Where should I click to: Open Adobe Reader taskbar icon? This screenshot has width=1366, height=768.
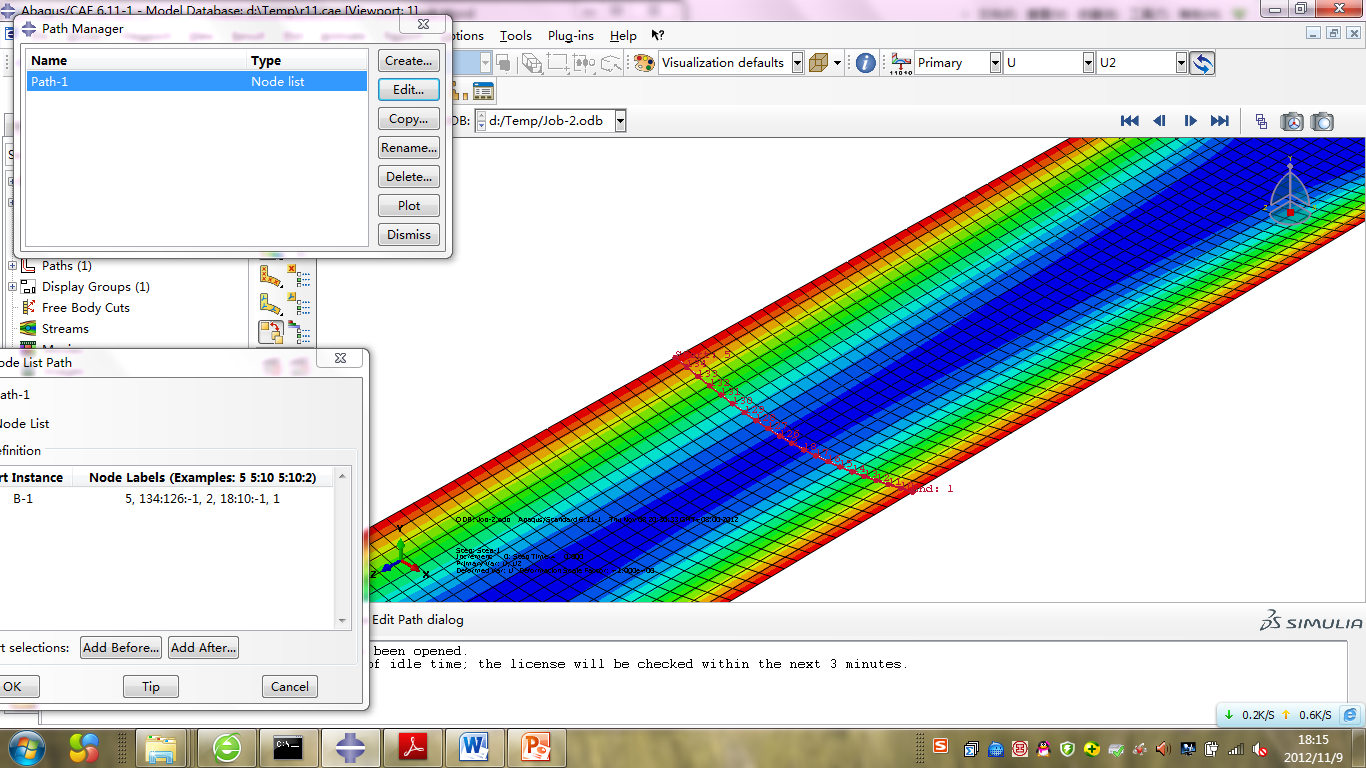(x=413, y=748)
